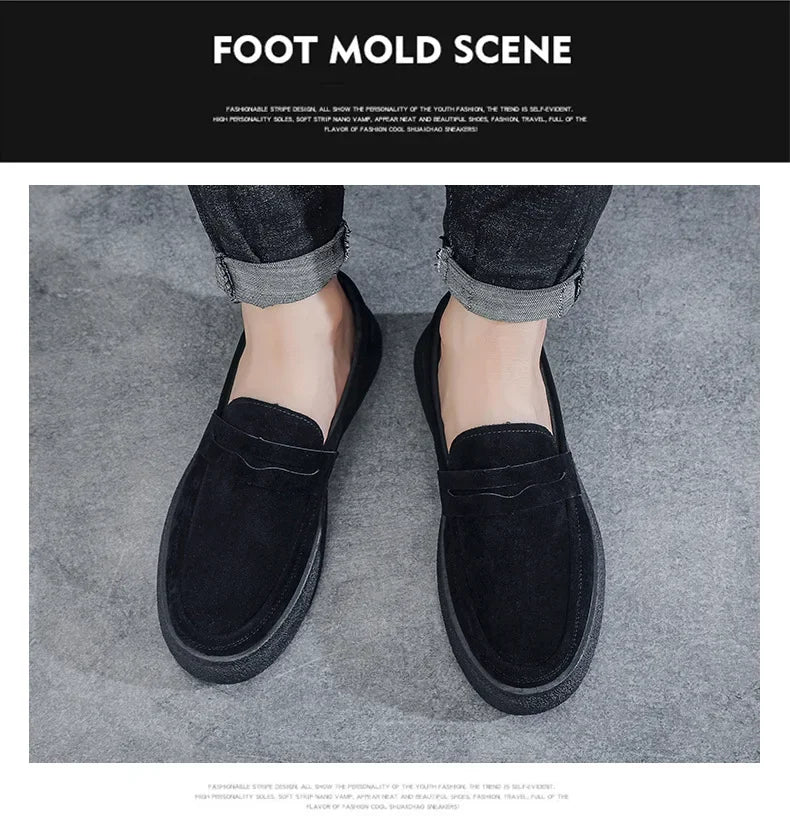
Task: Click the word FOOT in the banner title
Action: [265, 50]
